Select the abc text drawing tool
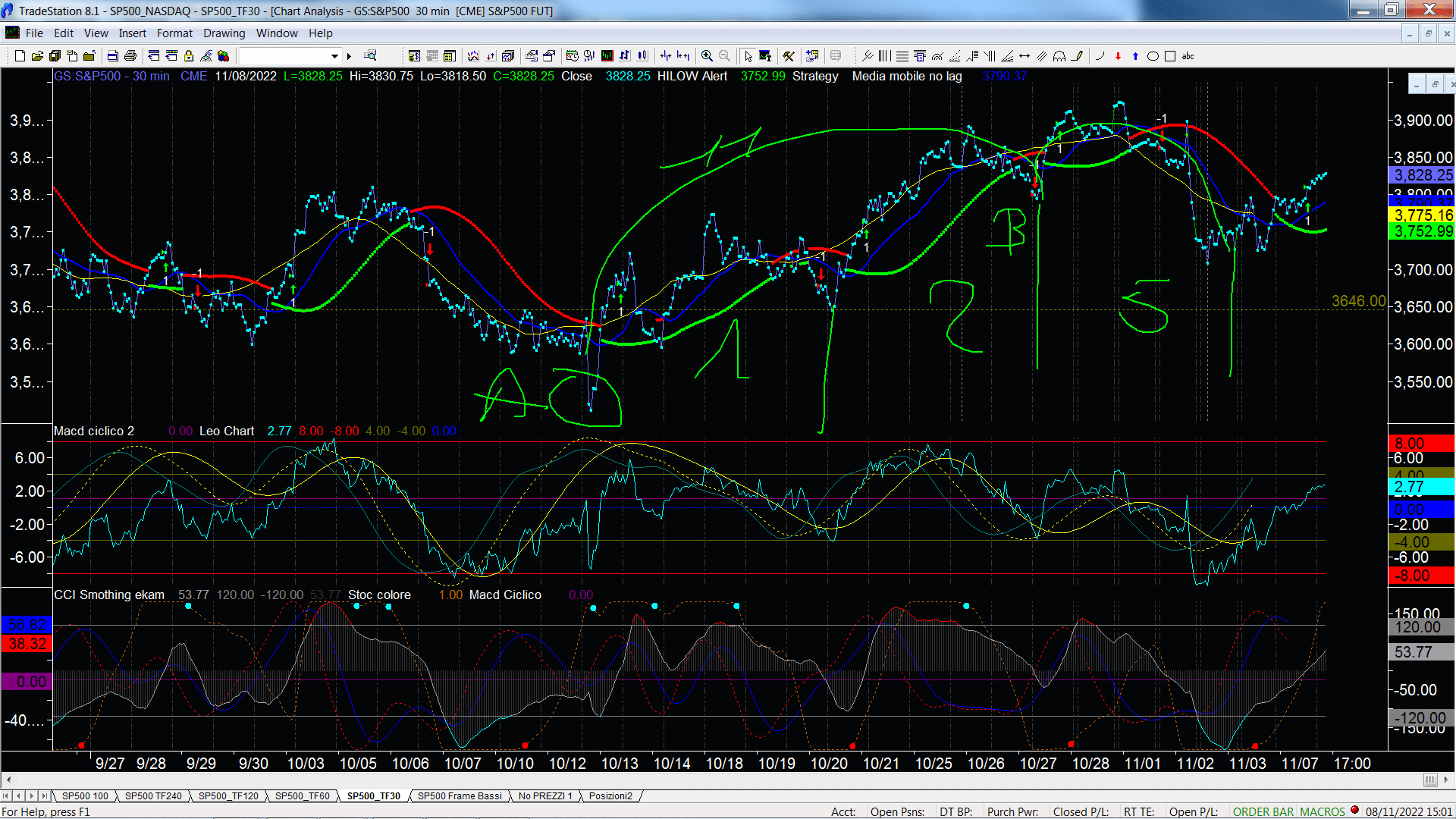Viewport: 1456px width, 819px height. click(1188, 56)
